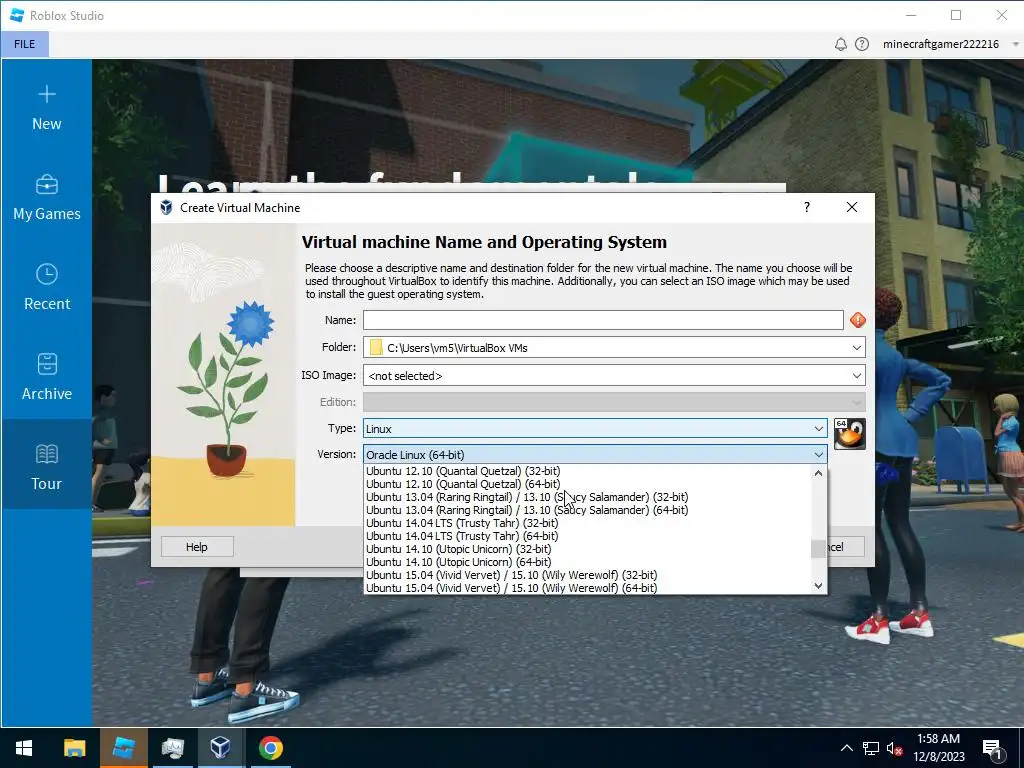Collapse the Version dropdown arrow
The width and height of the screenshot is (1024, 768).
(x=818, y=455)
